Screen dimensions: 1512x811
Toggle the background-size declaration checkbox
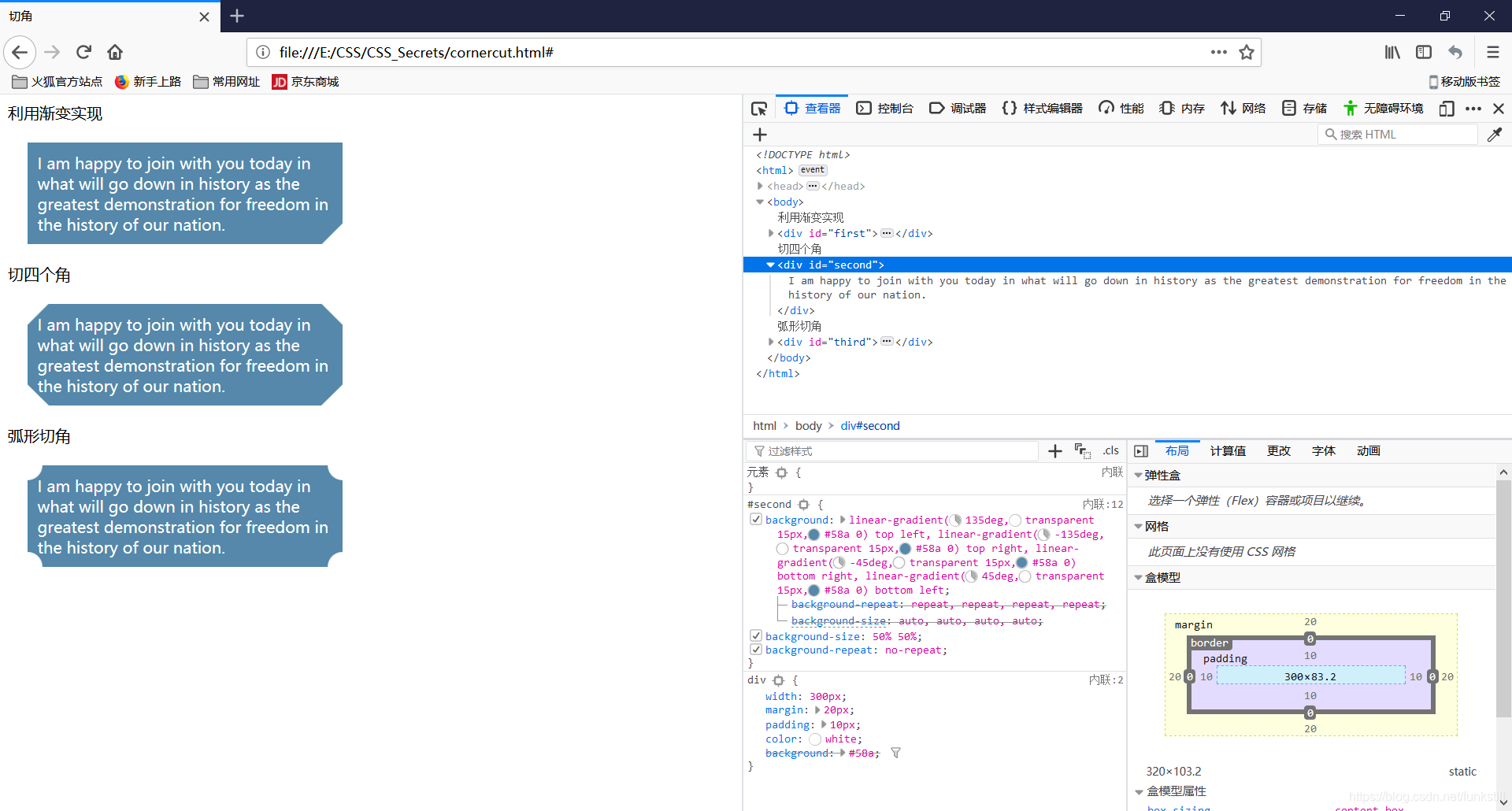tap(756, 636)
